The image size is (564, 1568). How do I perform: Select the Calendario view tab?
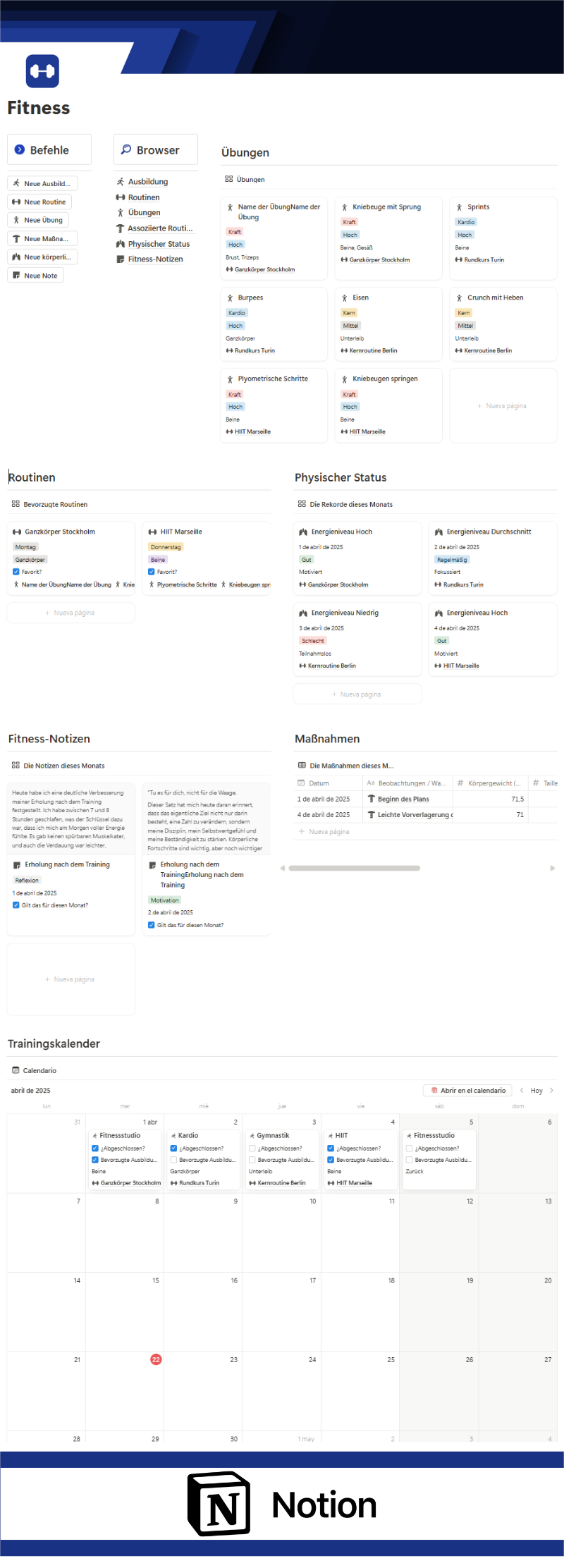coord(34,1070)
